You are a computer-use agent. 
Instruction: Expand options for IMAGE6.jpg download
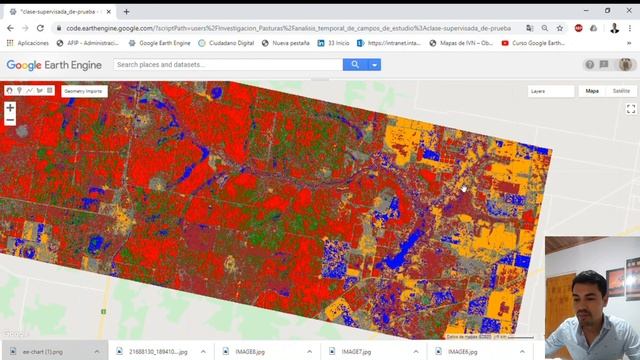tap(522, 351)
